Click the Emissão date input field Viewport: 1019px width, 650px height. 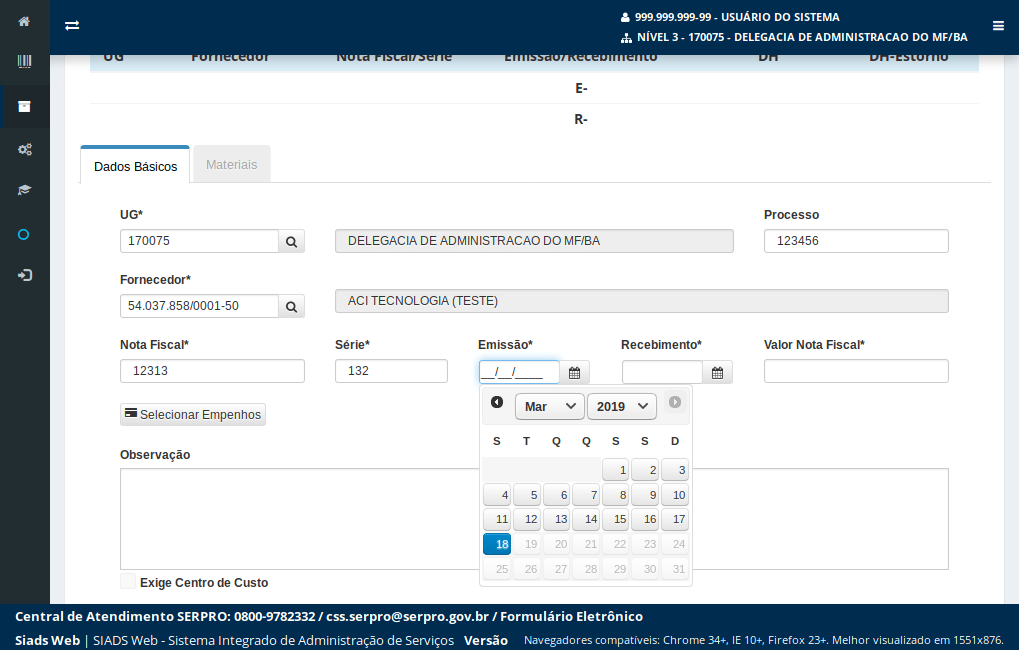click(519, 372)
